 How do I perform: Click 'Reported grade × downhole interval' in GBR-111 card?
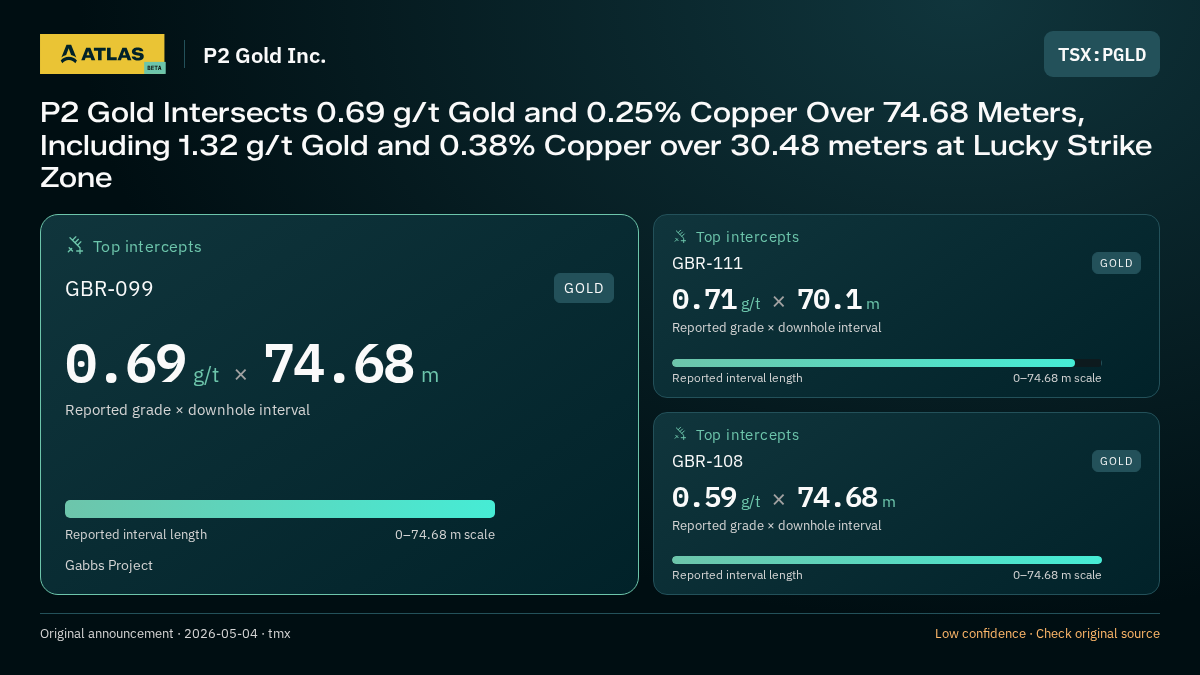coord(776,328)
